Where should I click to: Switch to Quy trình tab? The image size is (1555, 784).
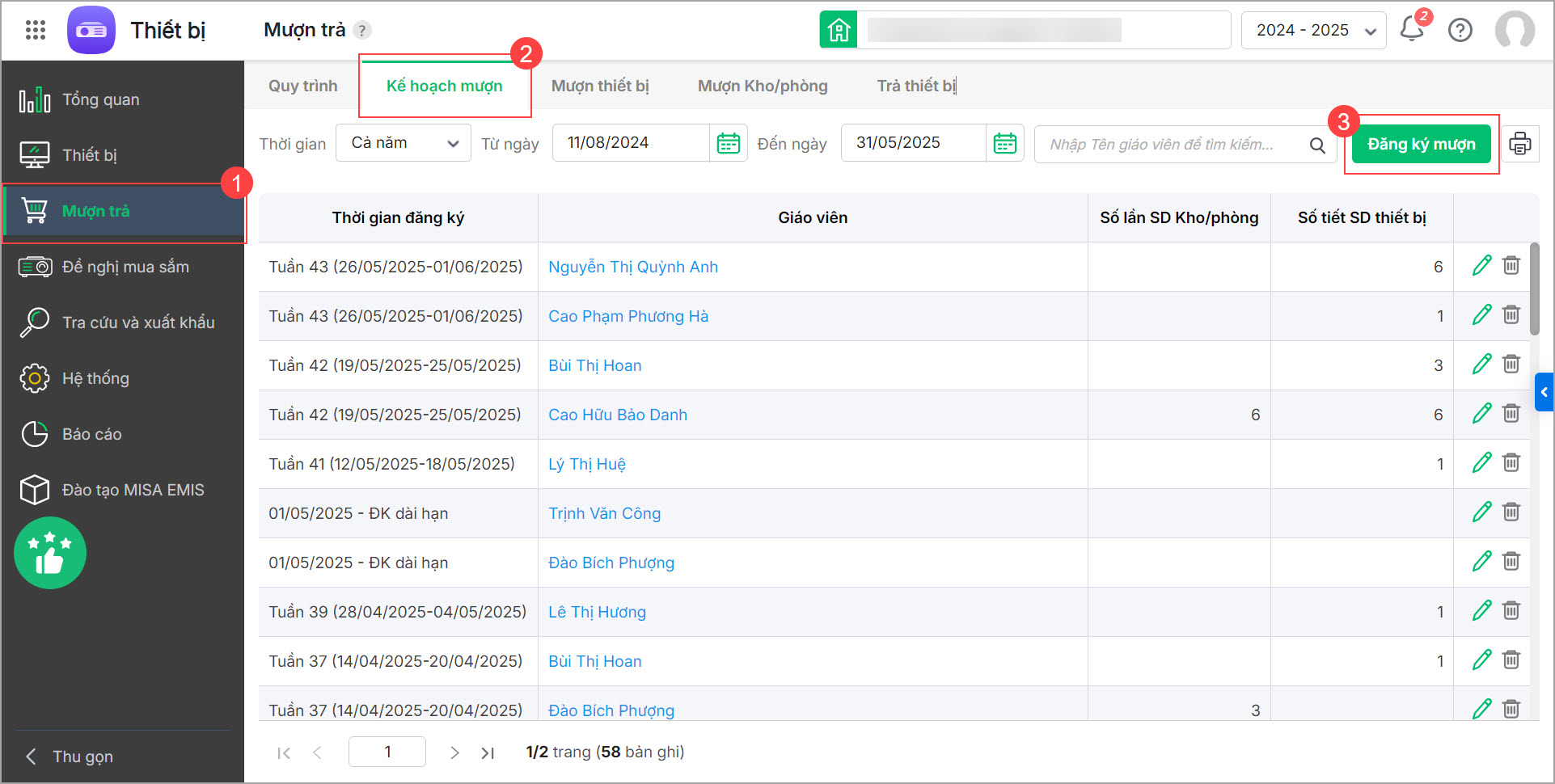tap(303, 86)
